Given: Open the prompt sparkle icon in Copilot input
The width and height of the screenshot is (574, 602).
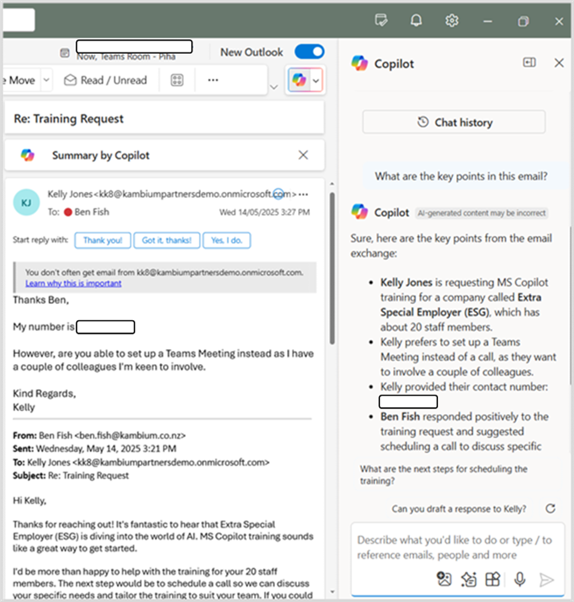Looking at the screenshot, I should click(468, 579).
